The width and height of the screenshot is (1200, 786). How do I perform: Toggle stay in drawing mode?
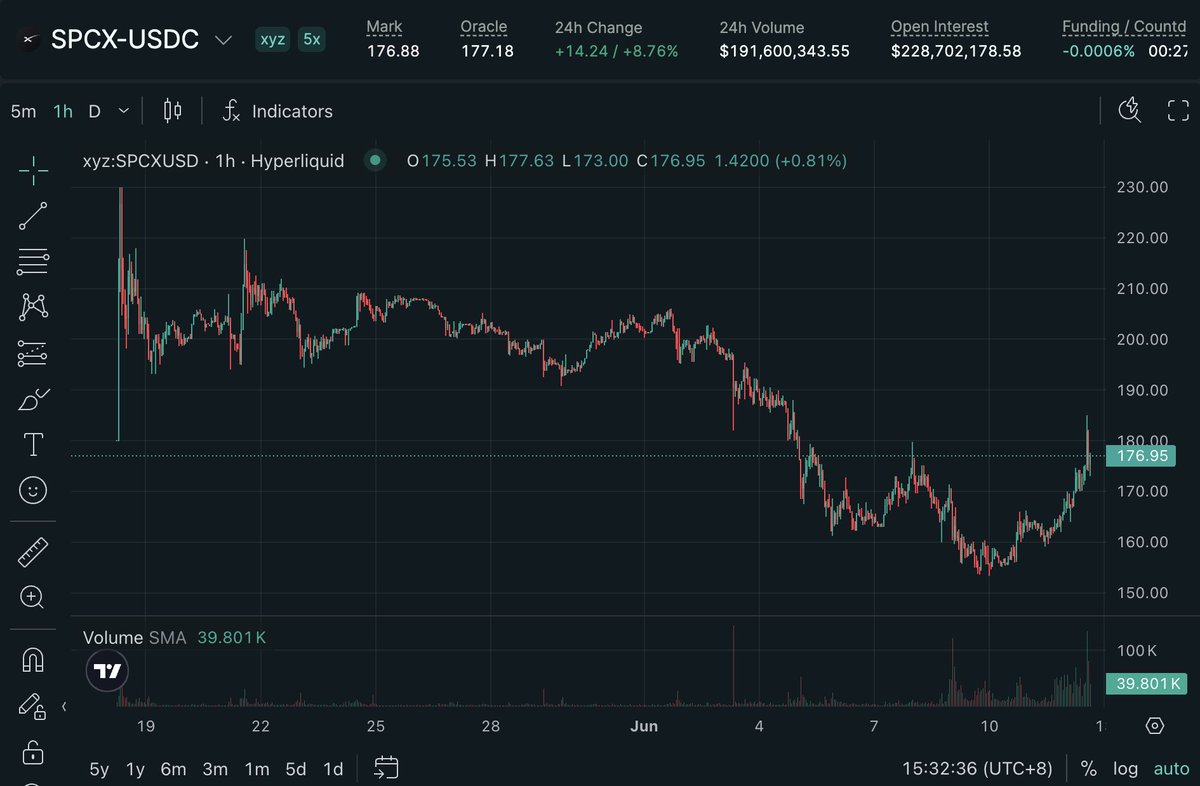[x=33, y=705]
